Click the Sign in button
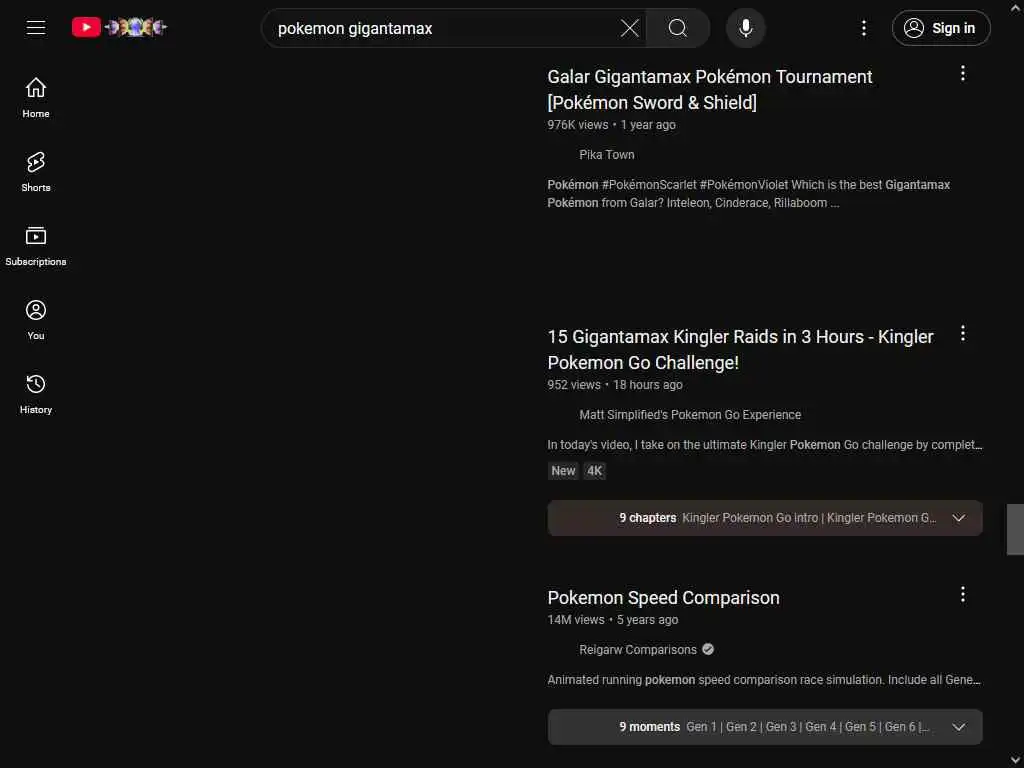Image resolution: width=1024 pixels, height=768 pixels. tap(941, 28)
